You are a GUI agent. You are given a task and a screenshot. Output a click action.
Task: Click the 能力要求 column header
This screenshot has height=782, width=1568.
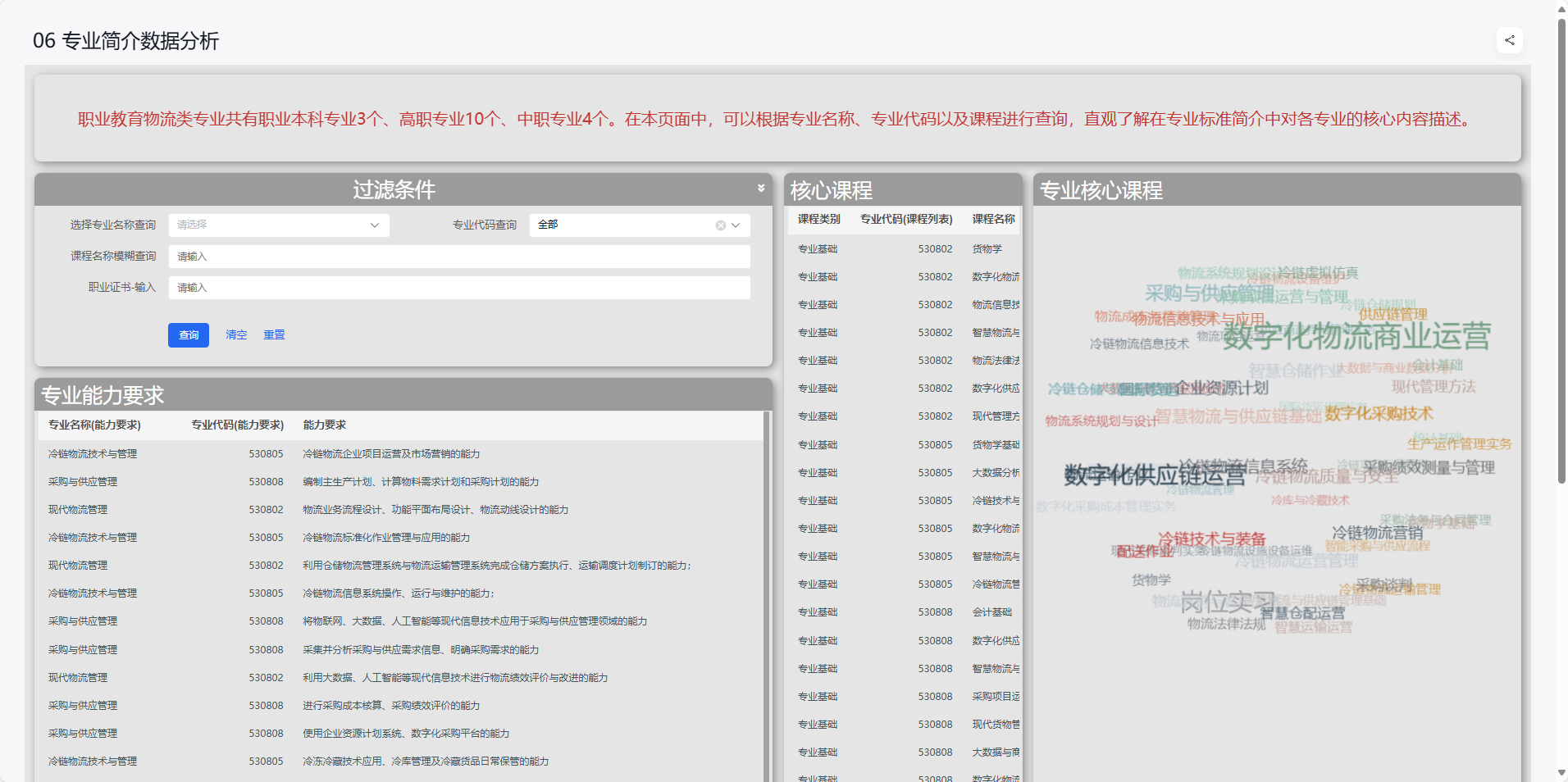click(324, 425)
